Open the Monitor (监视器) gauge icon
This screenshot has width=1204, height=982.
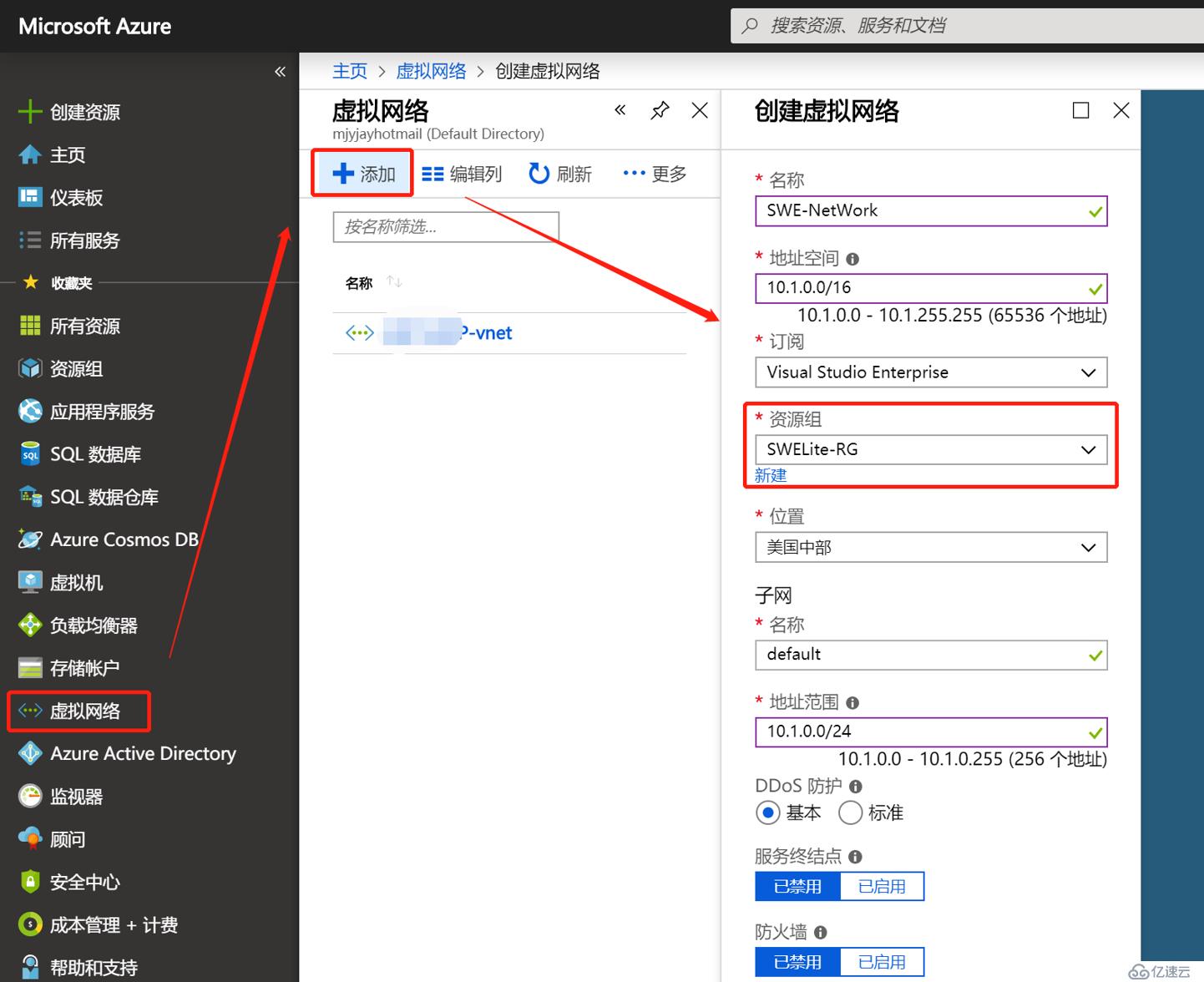point(30,797)
